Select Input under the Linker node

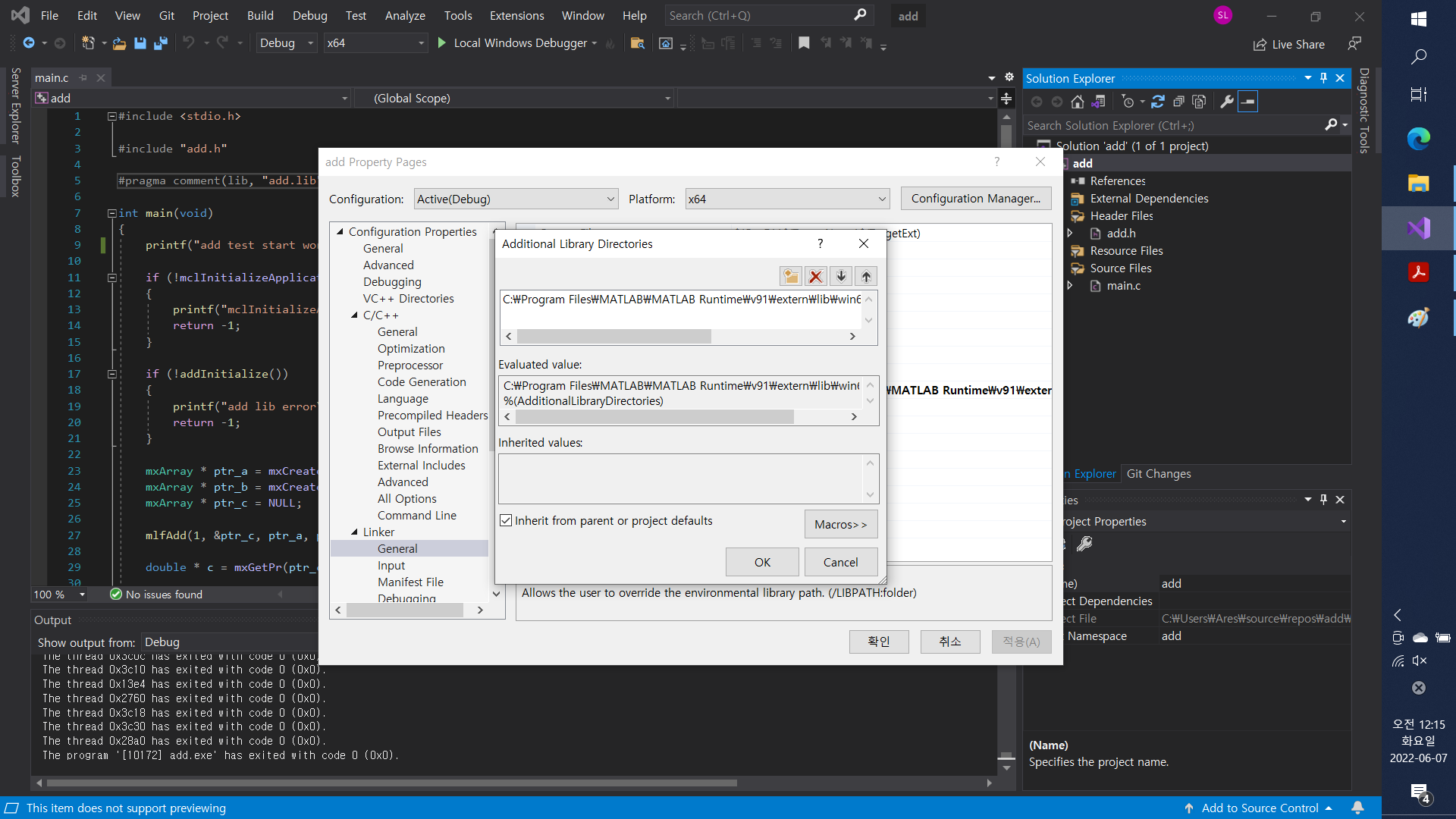coord(391,566)
